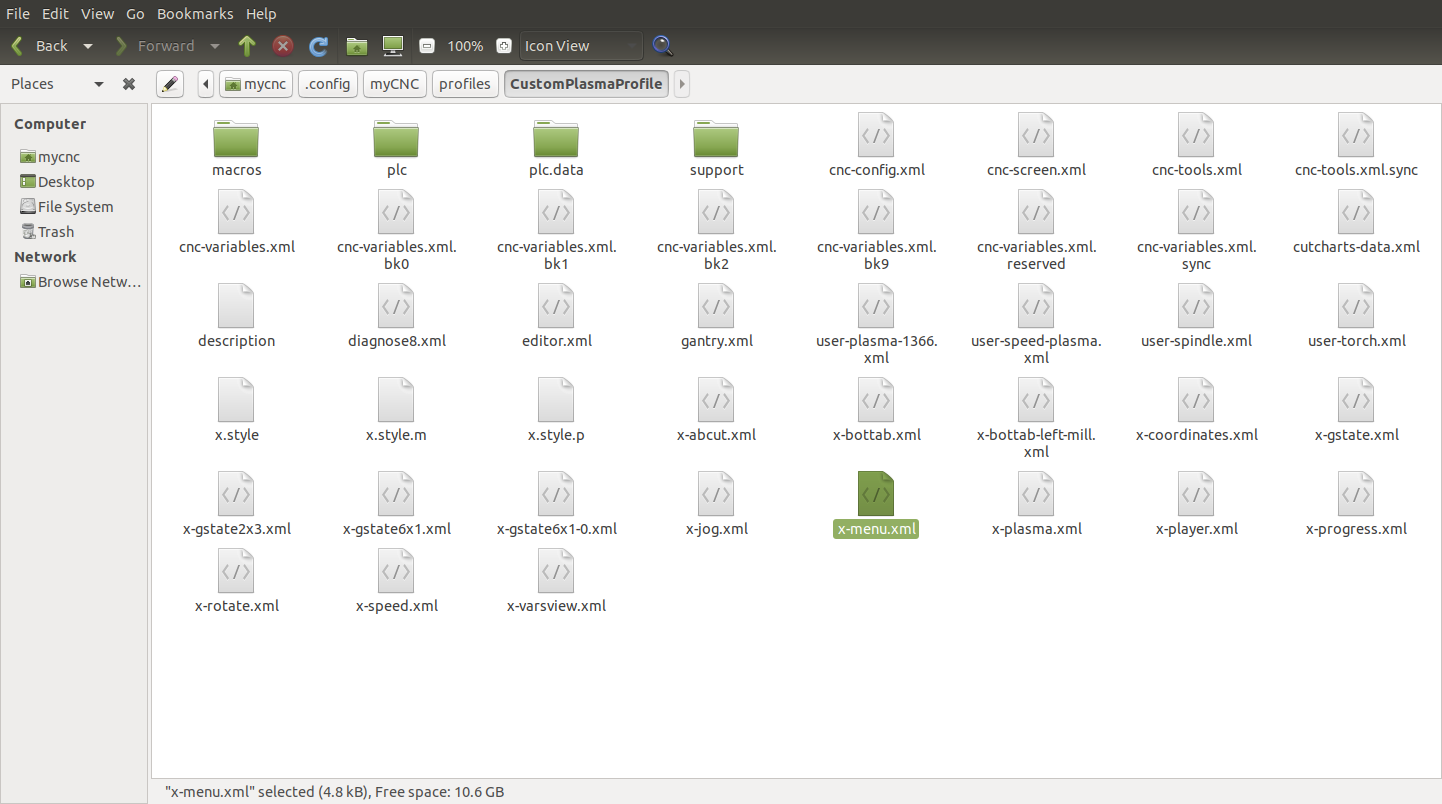
Task: Click the Back button
Action: point(41,46)
